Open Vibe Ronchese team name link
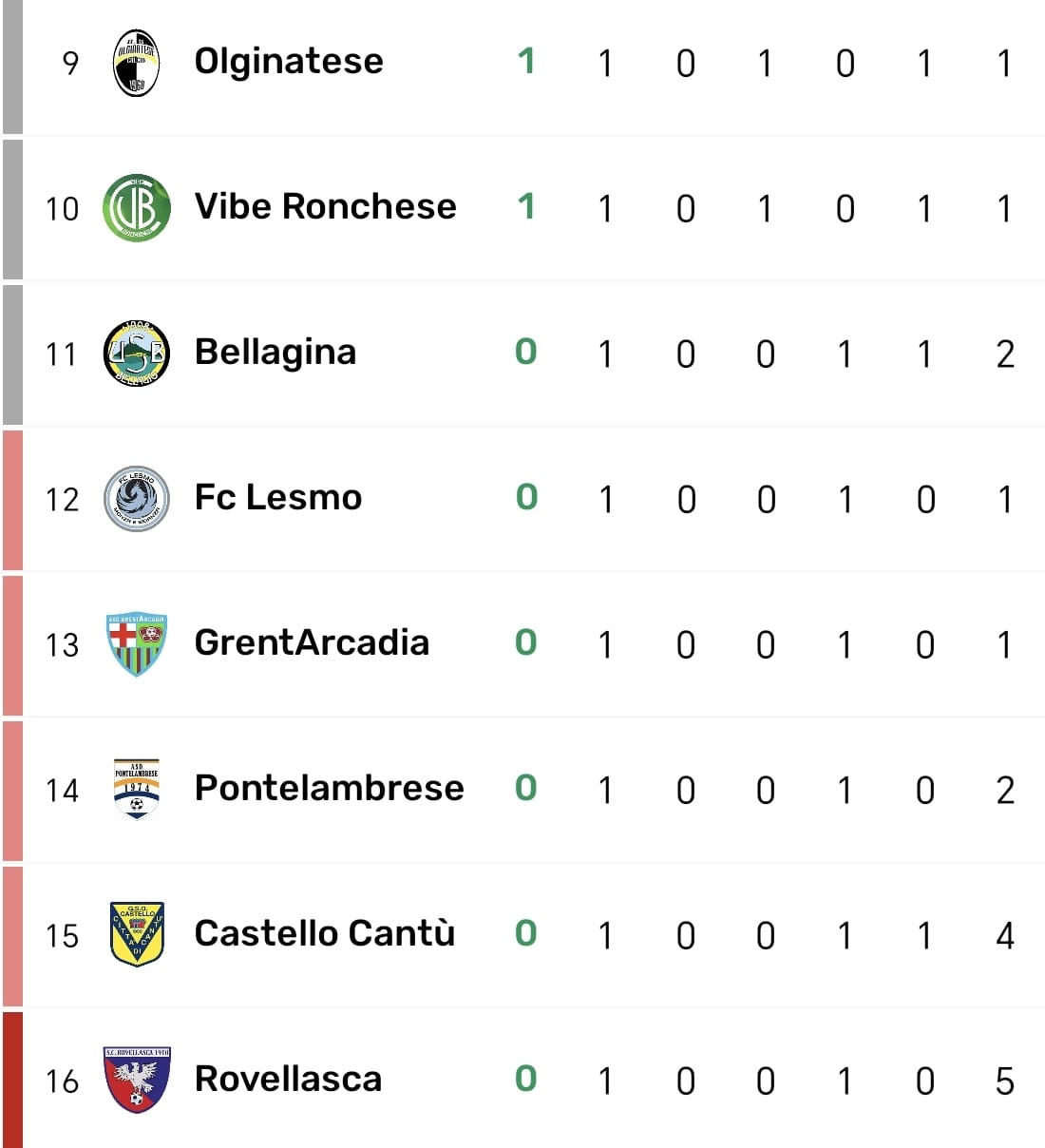This screenshot has height=1148, width=1045. [x=325, y=207]
